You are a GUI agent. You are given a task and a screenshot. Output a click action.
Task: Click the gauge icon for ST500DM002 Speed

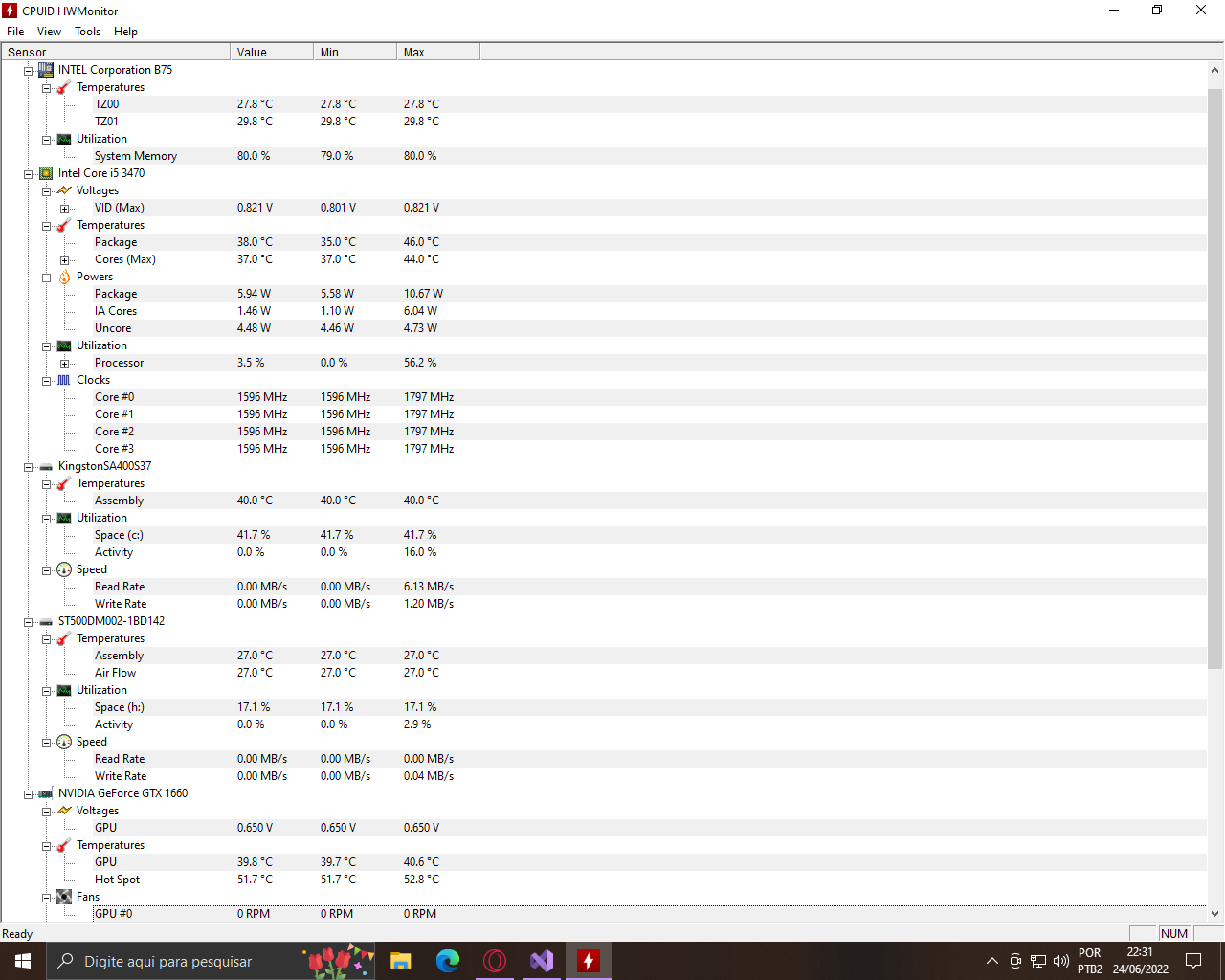pos(64,742)
